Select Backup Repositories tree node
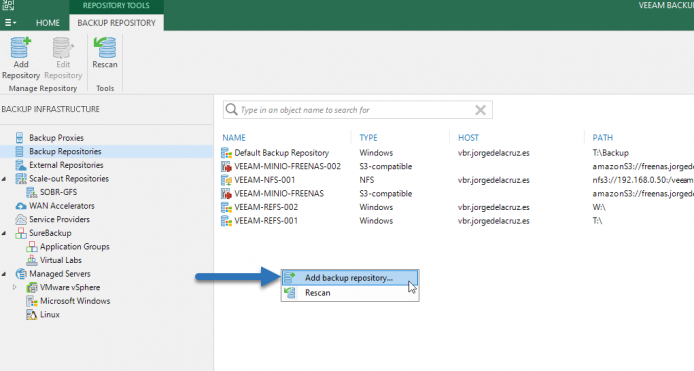694x371 pixels. [x=106, y=151]
